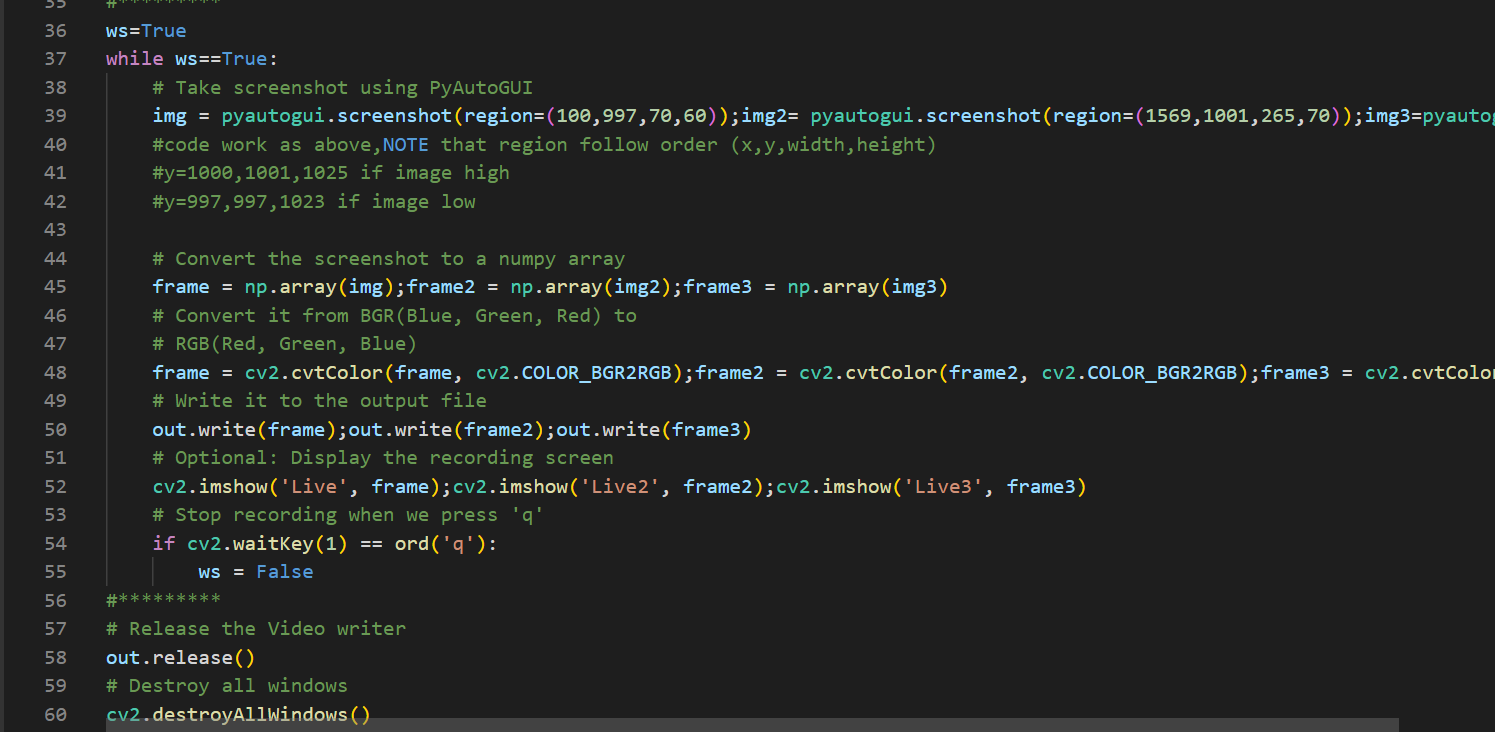Screen dimensions: 1495x732
Task: Click the 'if' keyword on line 54
Action: click(x=163, y=544)
